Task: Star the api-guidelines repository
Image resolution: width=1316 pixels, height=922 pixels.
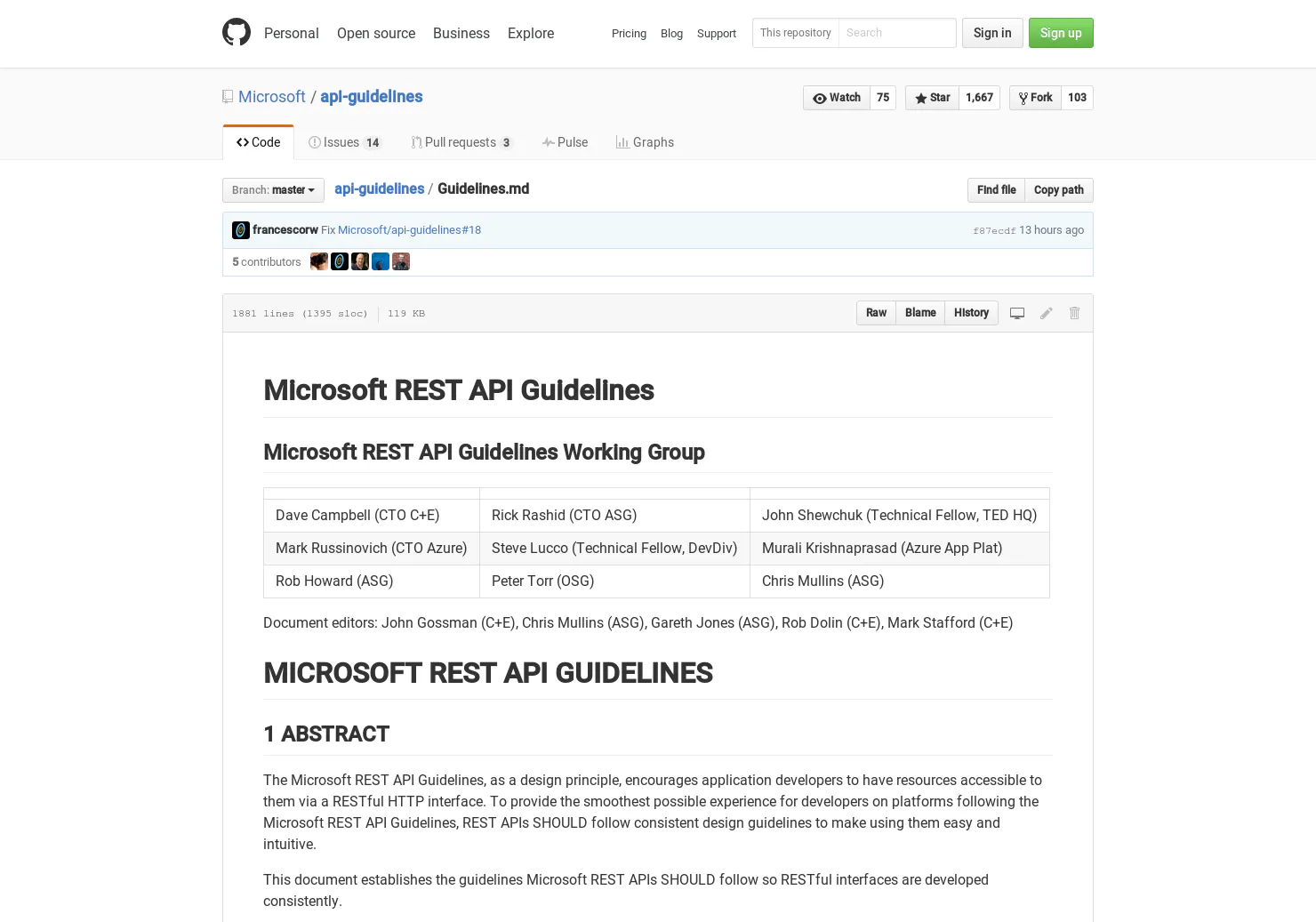Action: coord(932,98)
